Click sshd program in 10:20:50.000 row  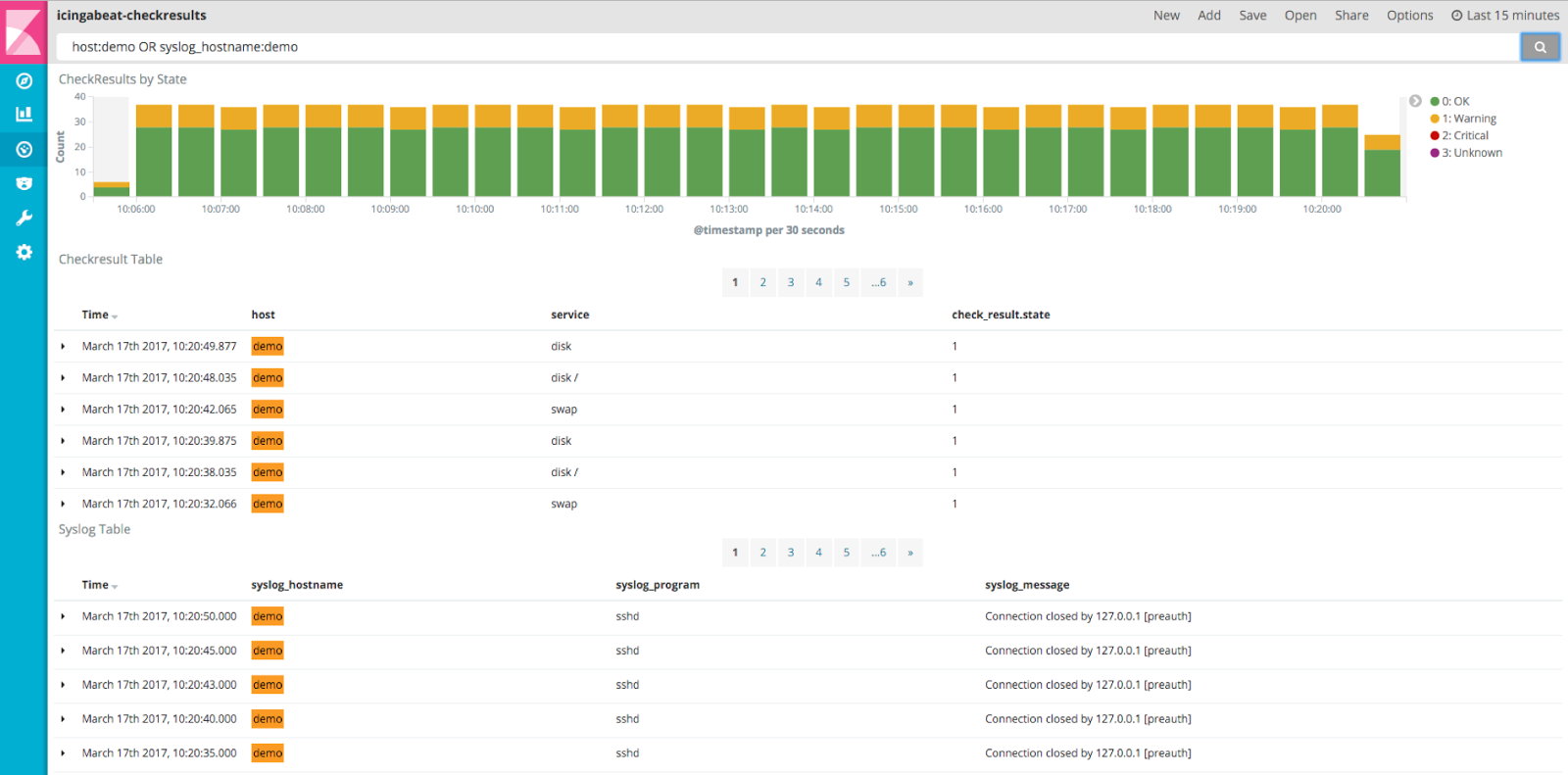point(627,616)
